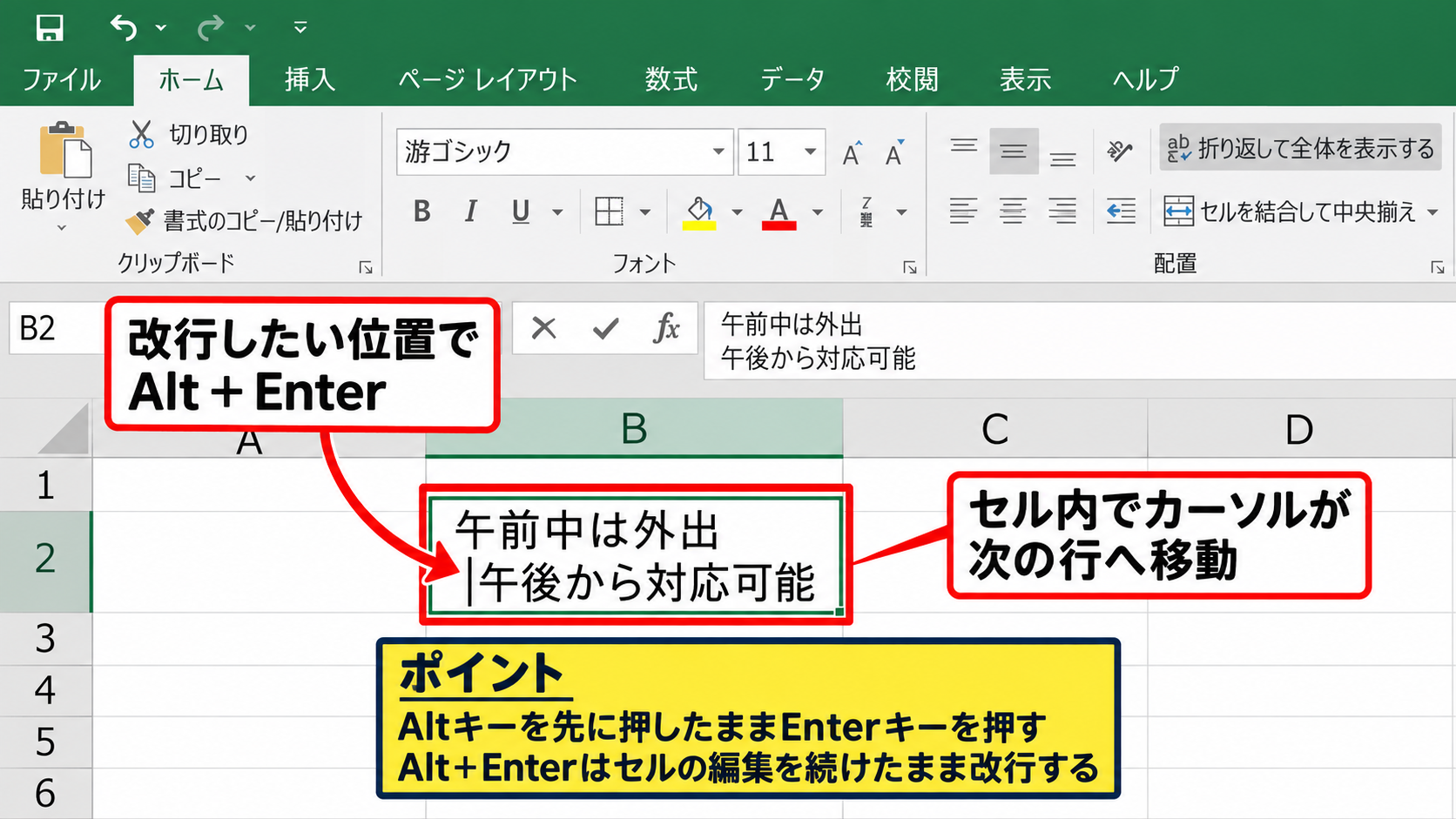Image resolution: width=1456 pixels, height=819 pixels.
Task: Click the Save icon in the title bar
Action: tap(50, 28)
